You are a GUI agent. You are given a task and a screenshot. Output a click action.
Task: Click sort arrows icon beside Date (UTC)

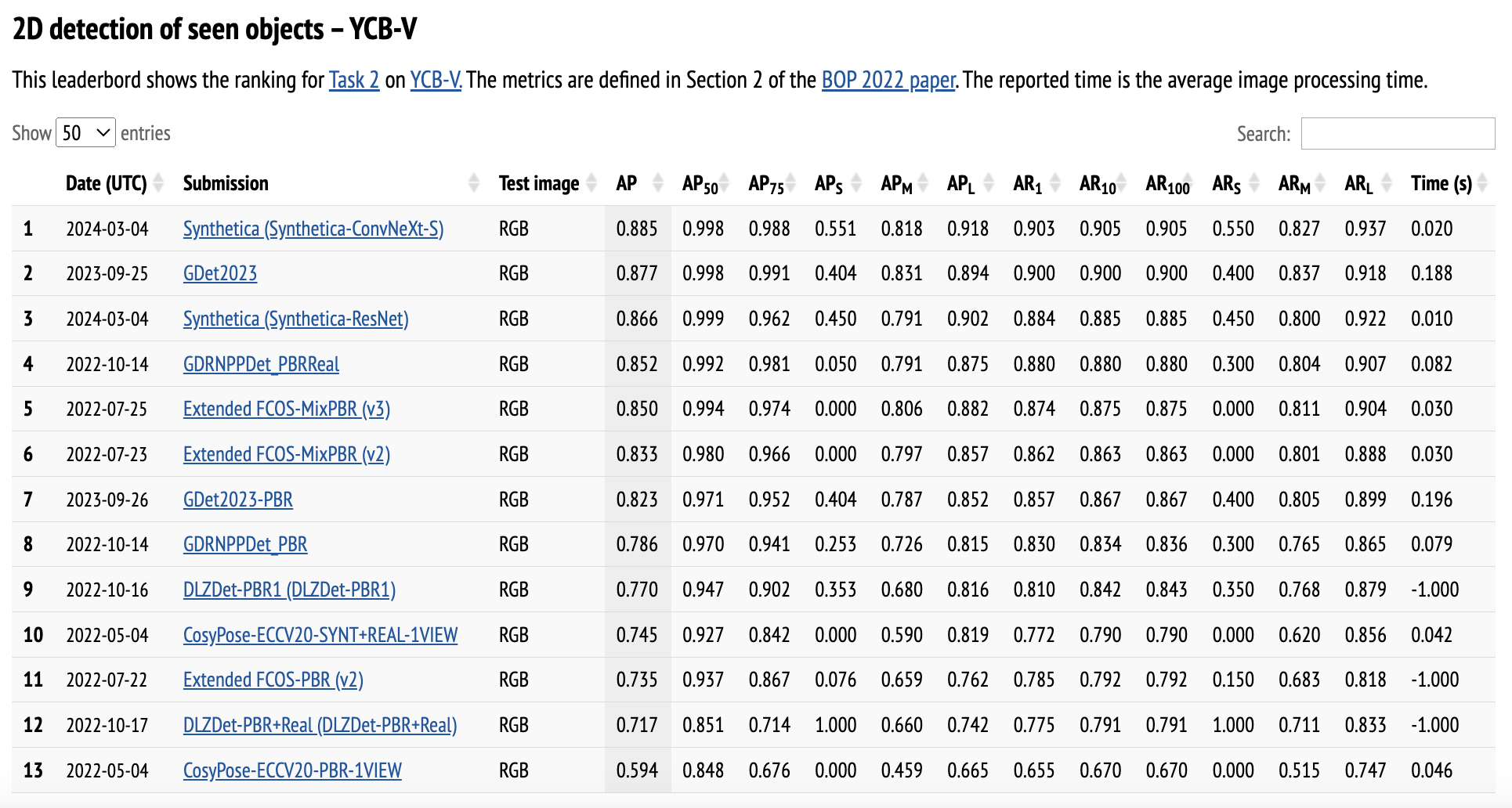coord(158,183)
